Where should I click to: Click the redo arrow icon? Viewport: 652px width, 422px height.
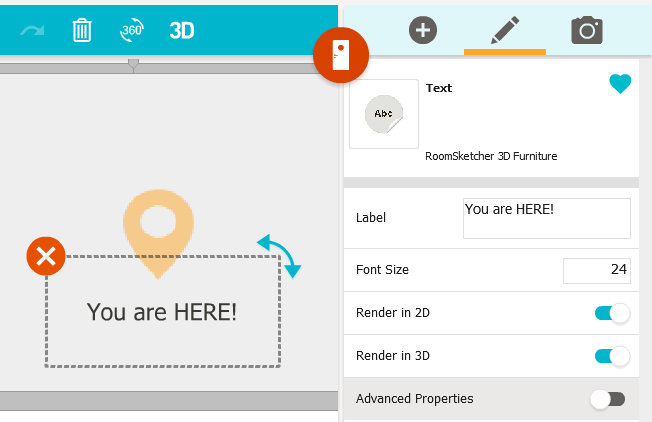point(32,31)
